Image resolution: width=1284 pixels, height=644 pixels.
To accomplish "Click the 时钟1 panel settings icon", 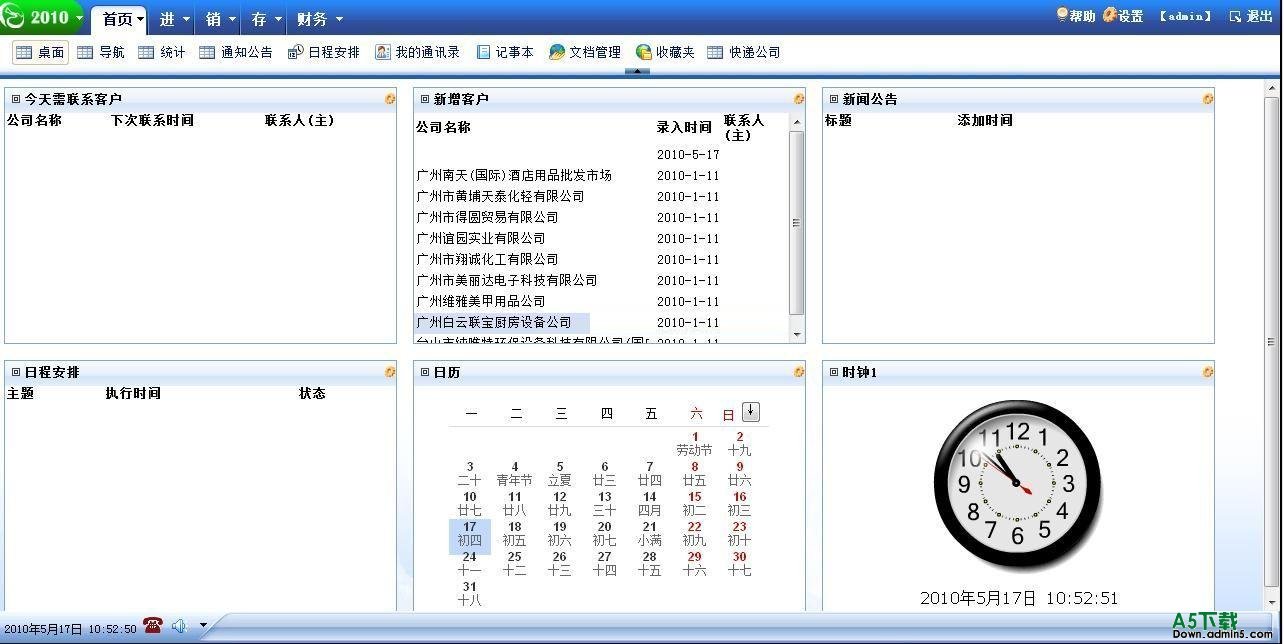I will (x=1208, y=372).
